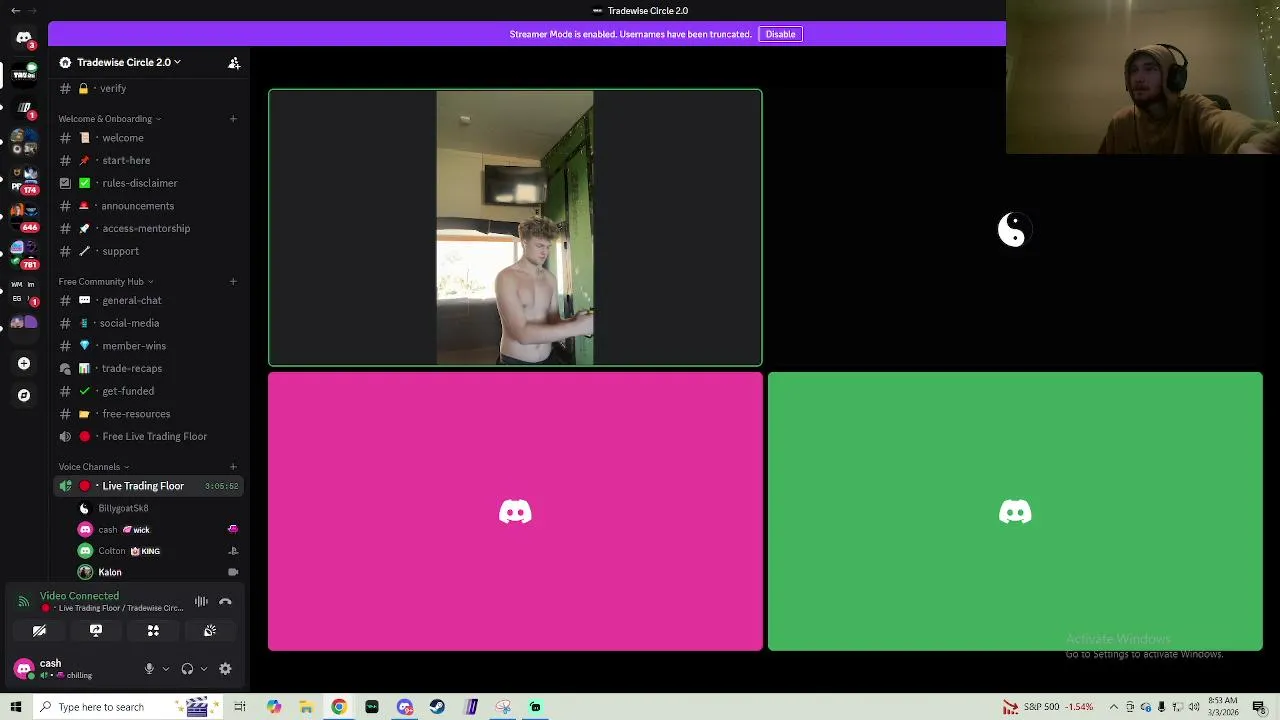Click the invite people icon beside server name
The width and height of the screenshot is (1280, 720).
tap(234, 63)
